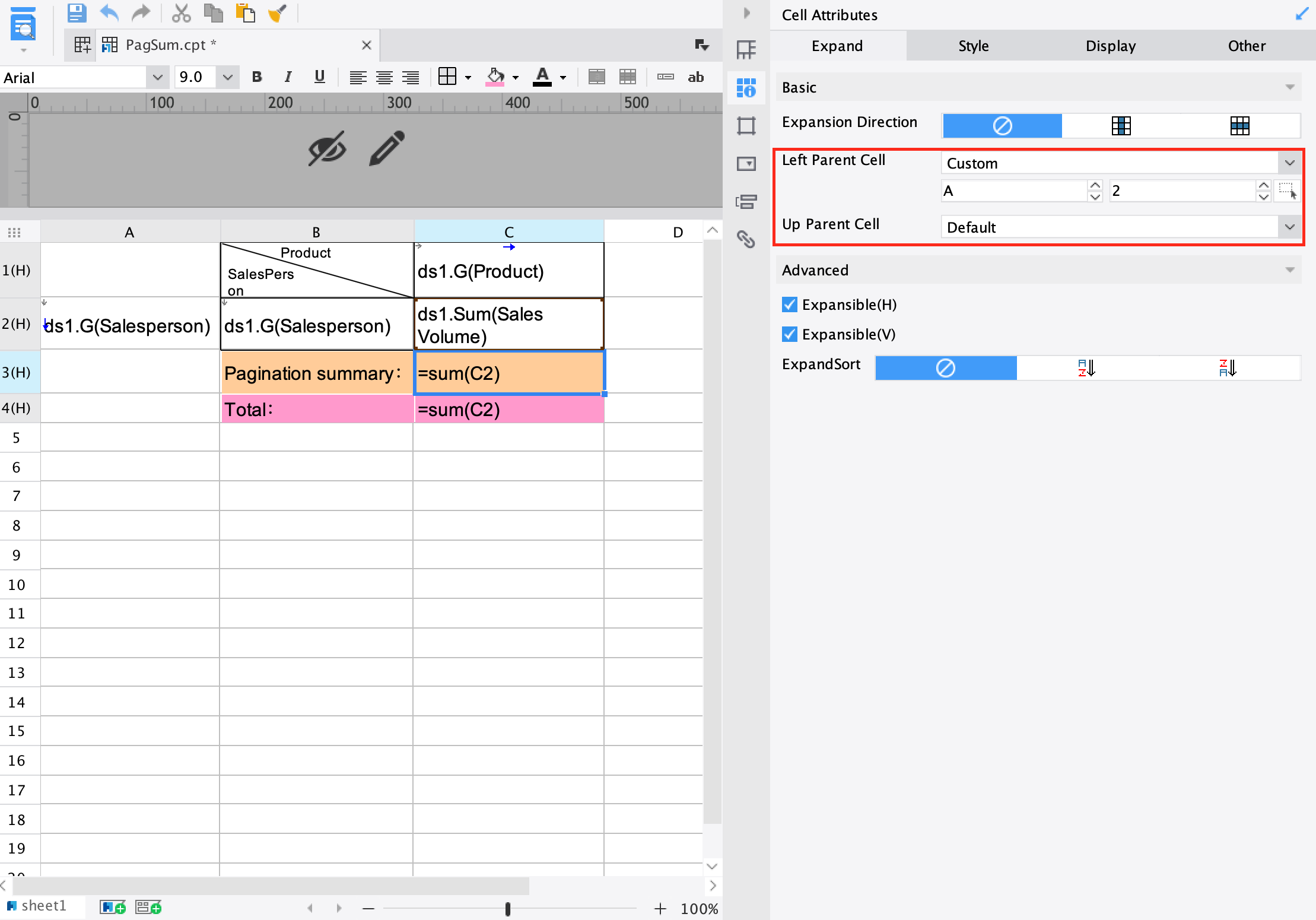Viewport: 1316px width, 920px height.
Task: Switch to the Style tab
Action: pyautogui.click(x=974, y=46)
